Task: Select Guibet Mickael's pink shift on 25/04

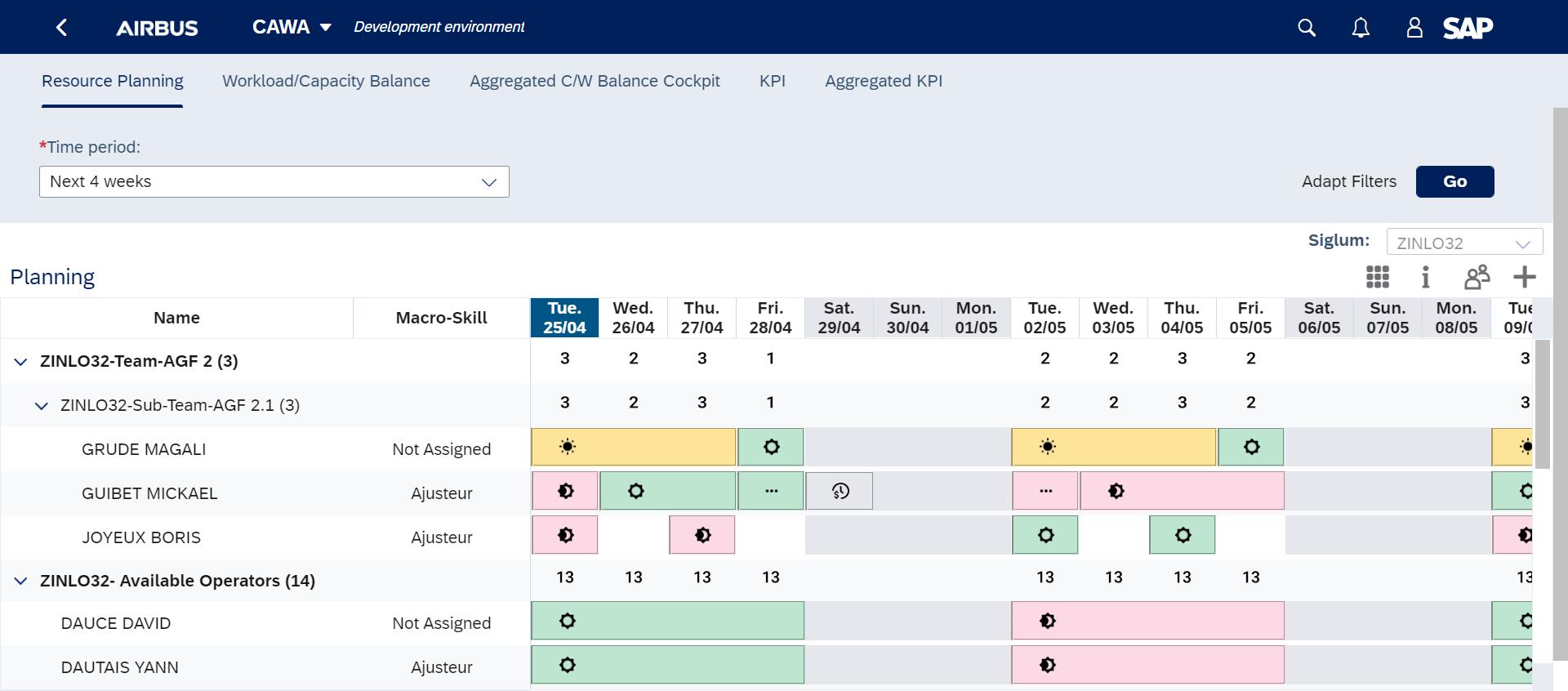Action: click(565, 491)
